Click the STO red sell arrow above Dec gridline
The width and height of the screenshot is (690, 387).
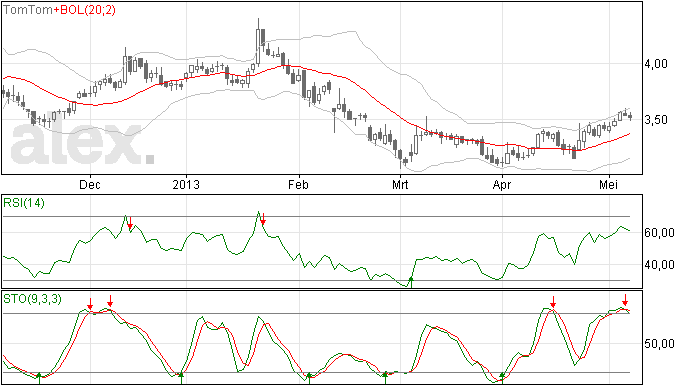pyautogui.click(x=90, y=304)
